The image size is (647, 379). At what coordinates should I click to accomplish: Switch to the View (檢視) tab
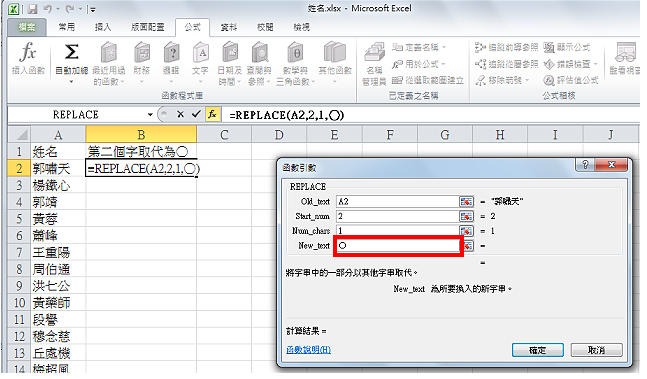pyautogui.click(x=302, y=27)
